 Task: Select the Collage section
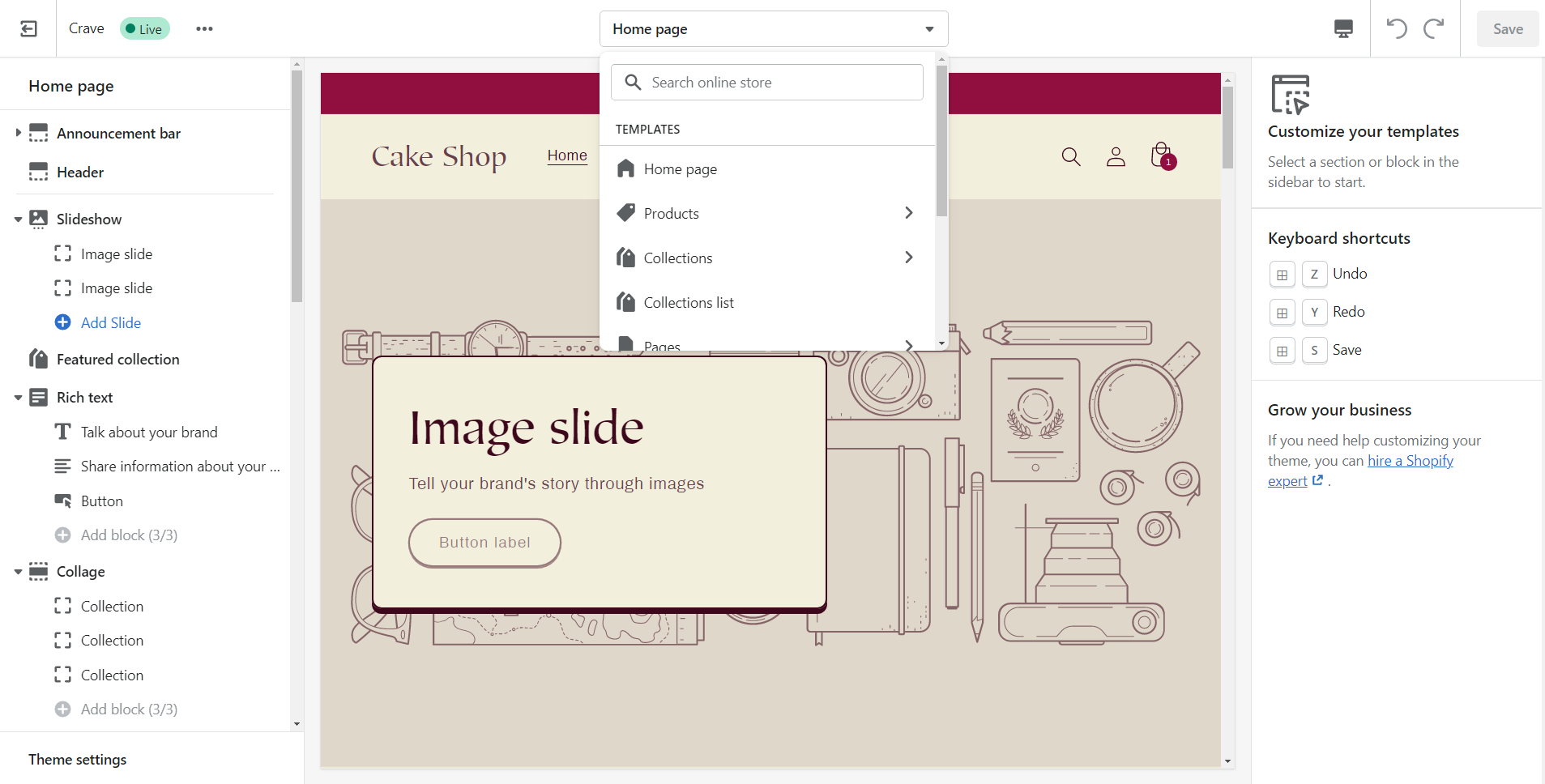[x=80, y=572]
